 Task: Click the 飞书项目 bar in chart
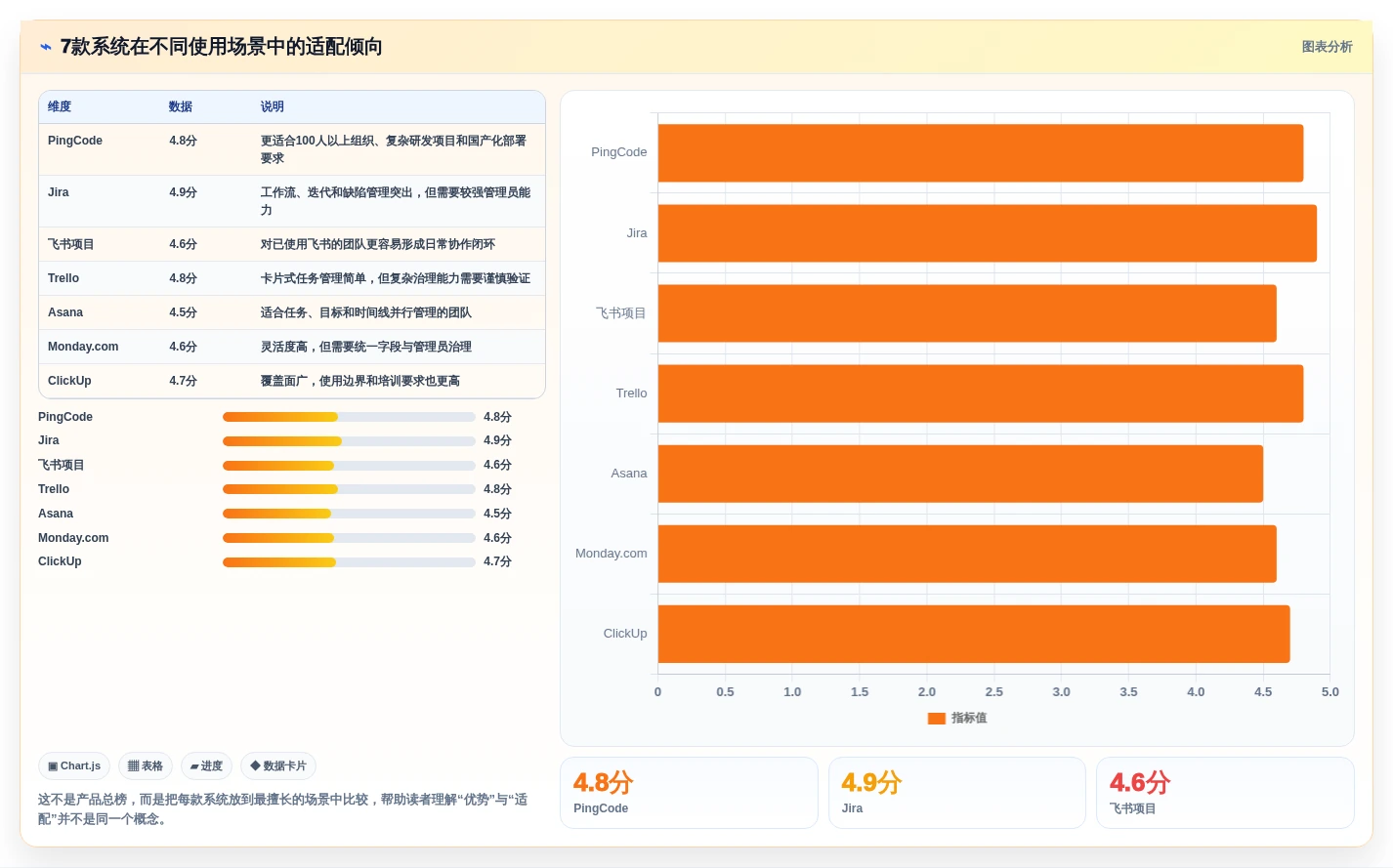[967, 313]
